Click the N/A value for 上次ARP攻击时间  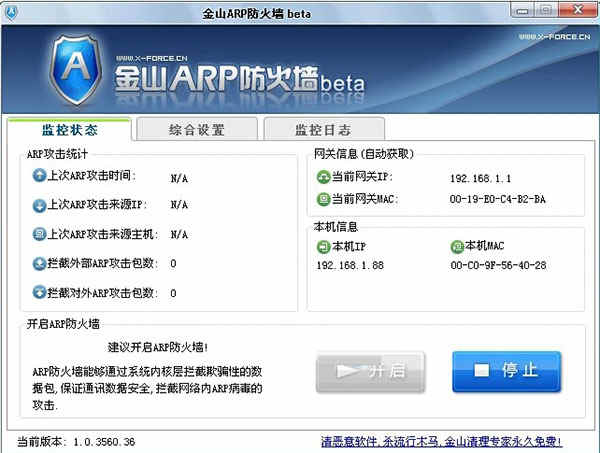point(179,179)
